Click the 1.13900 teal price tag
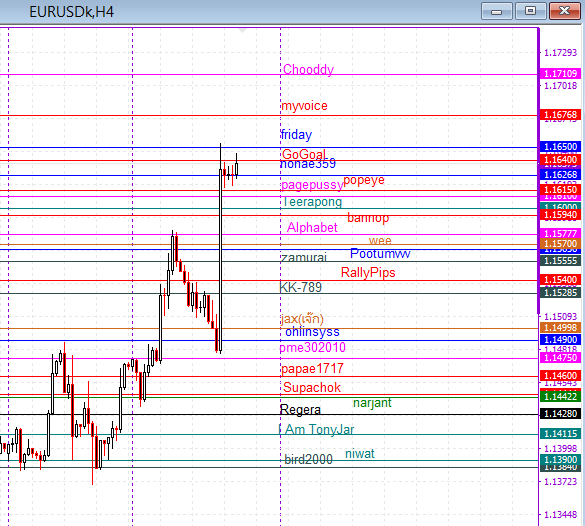585x526 pixels. coord(560,460)
